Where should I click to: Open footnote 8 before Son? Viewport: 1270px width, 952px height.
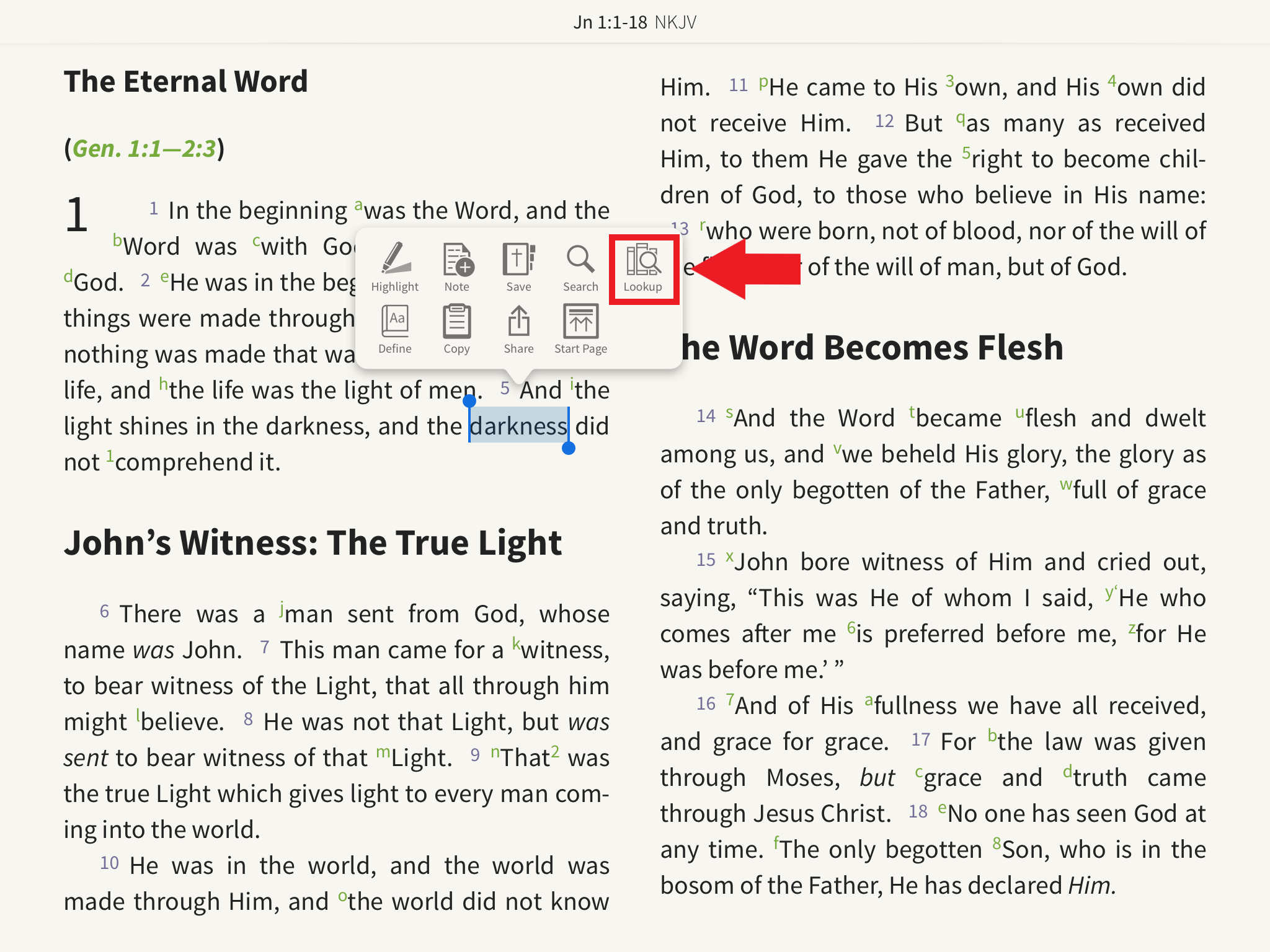click(x=997, y=844)
